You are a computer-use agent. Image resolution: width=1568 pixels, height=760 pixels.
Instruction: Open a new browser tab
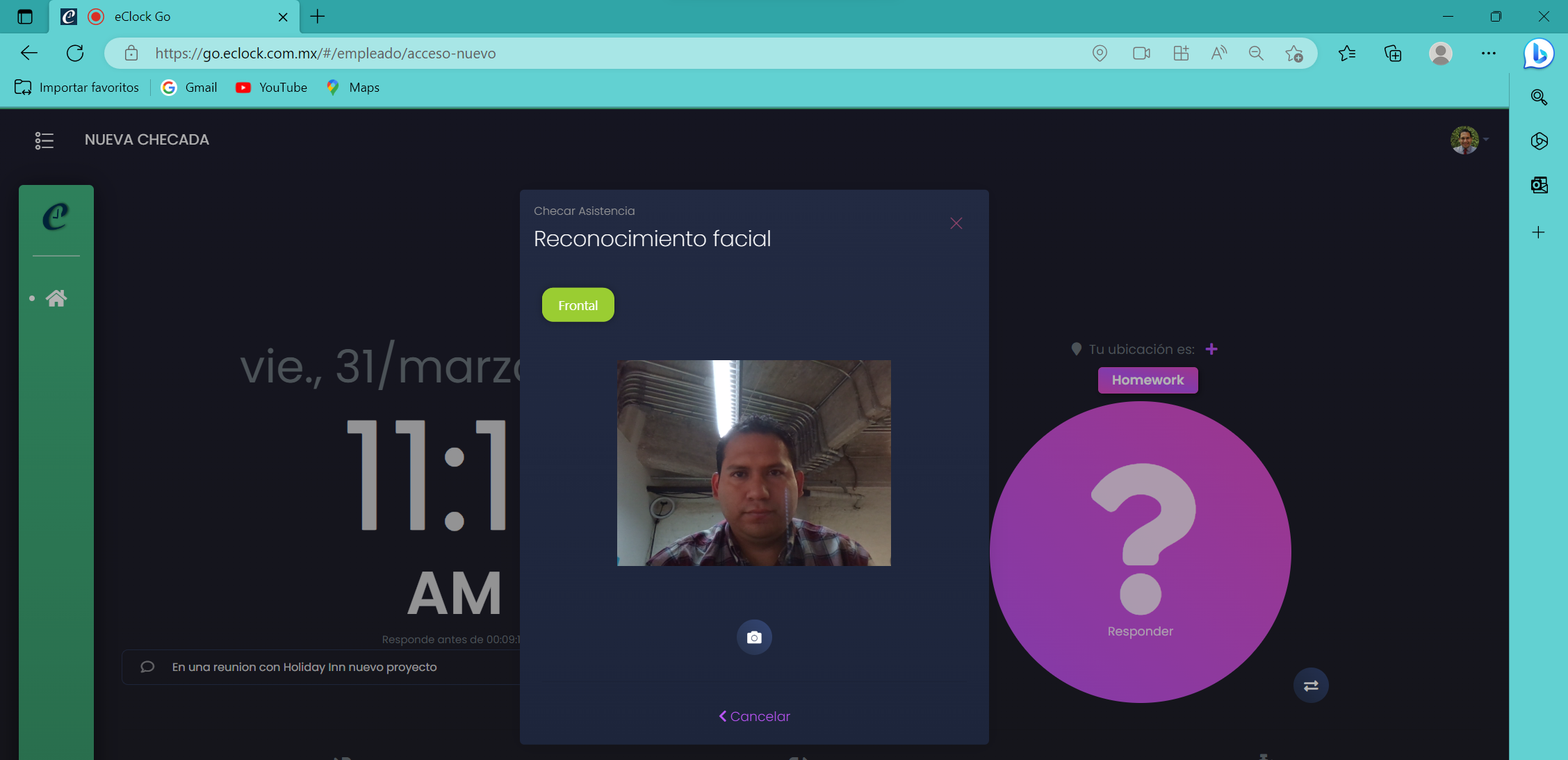[318, 17]
